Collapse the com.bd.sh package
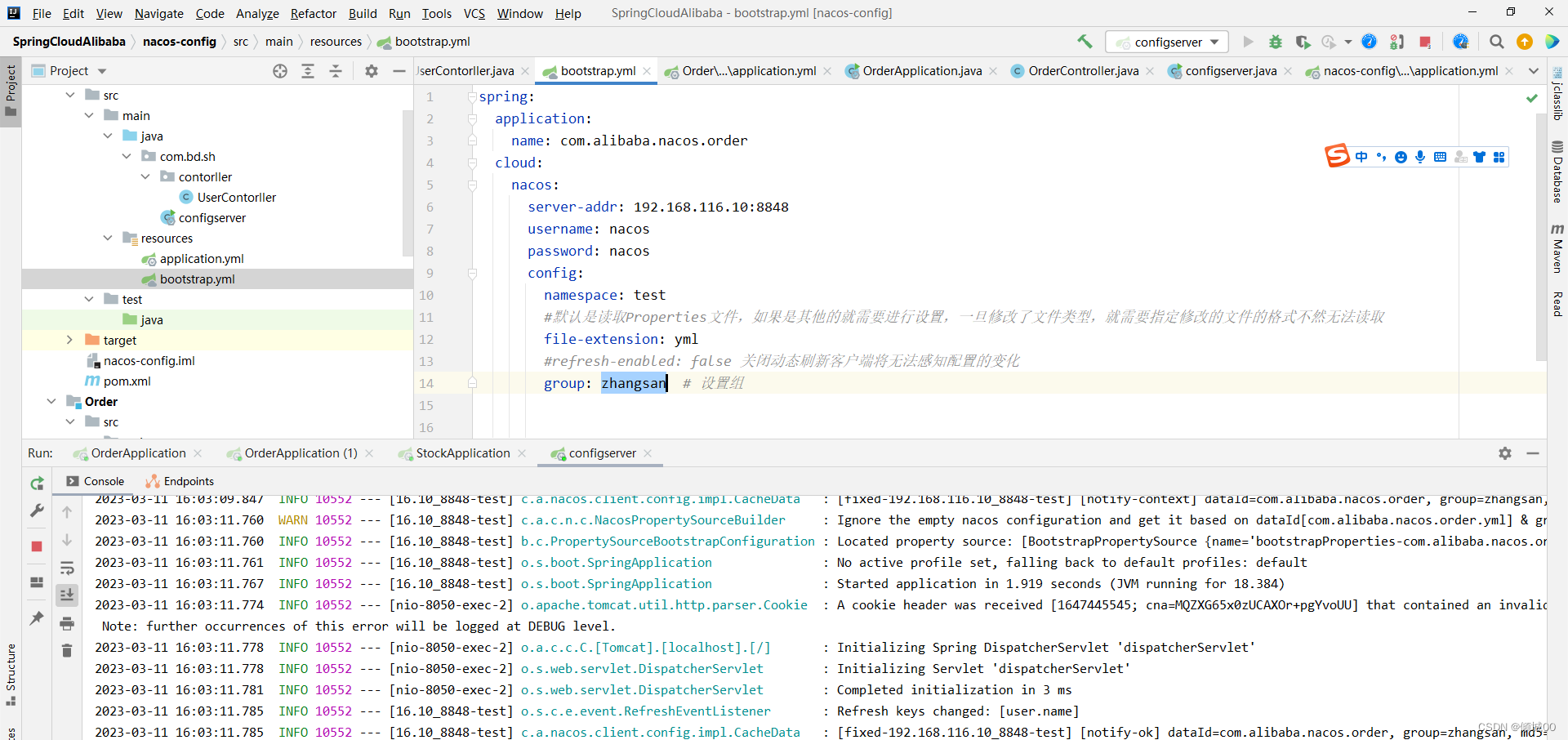 click(x=127, y=156)
